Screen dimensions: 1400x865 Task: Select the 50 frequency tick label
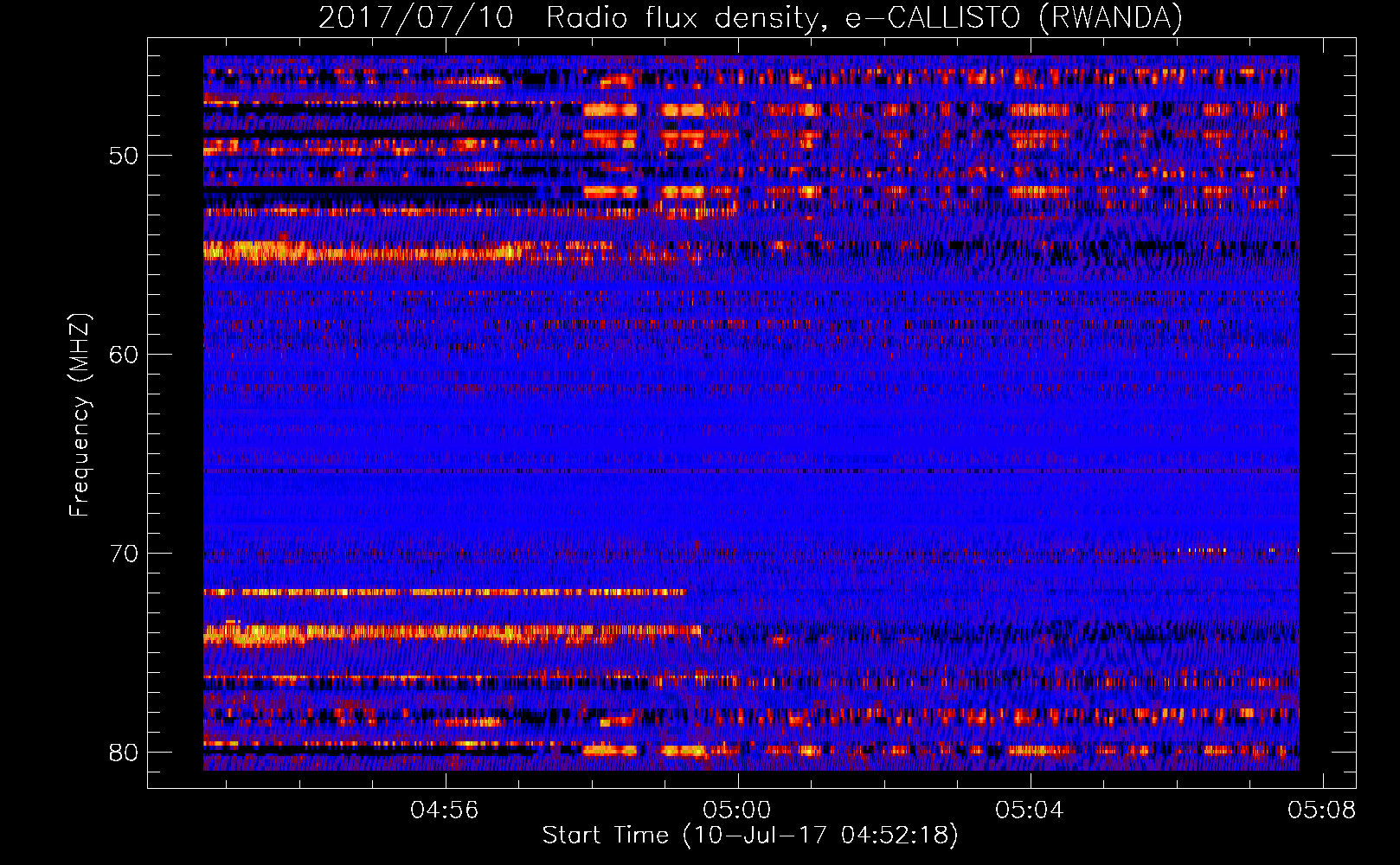point(124,156)
